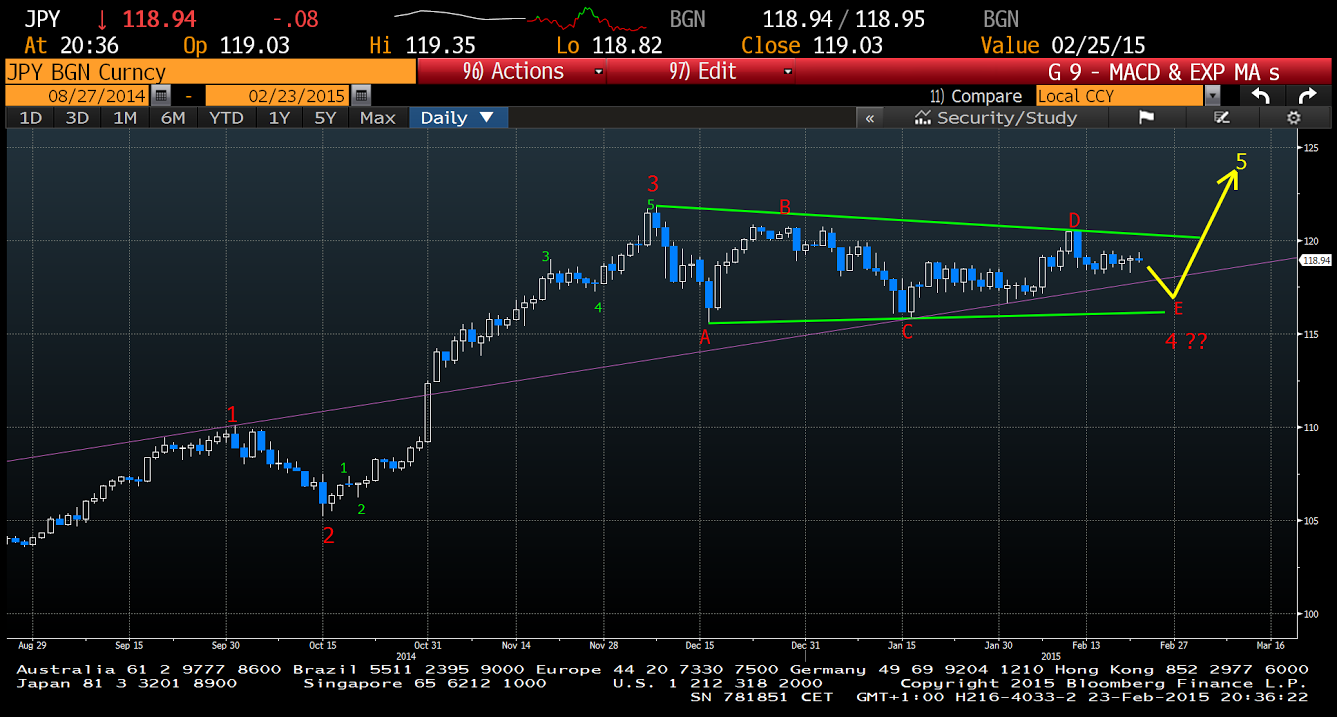Click the 11) Compare button

976,96
